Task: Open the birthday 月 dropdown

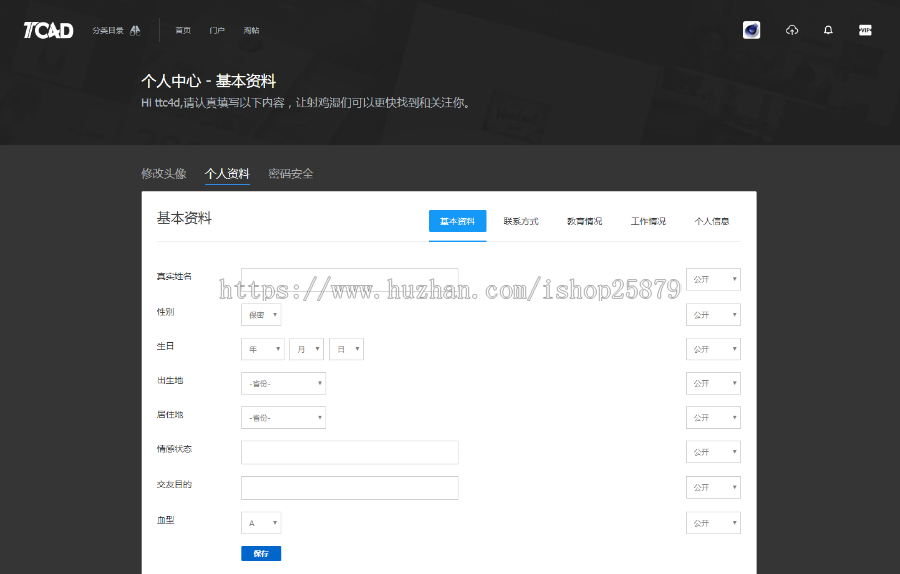Action: pyautogui.click(x=307, y=349)
